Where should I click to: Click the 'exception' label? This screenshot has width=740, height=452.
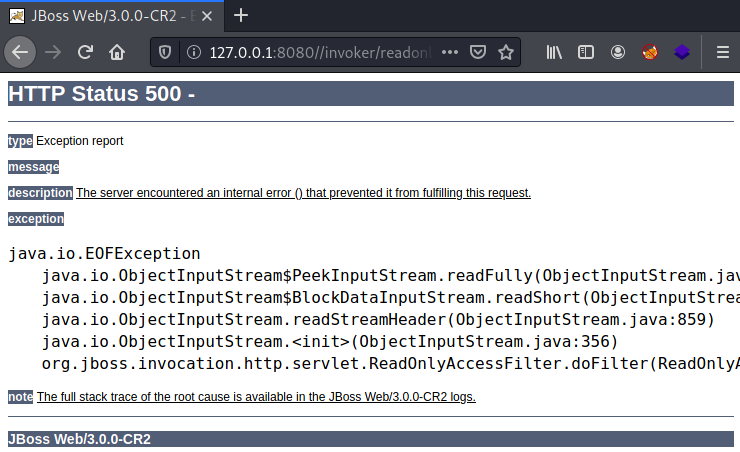pyautogui.click(x=36, y=218)
